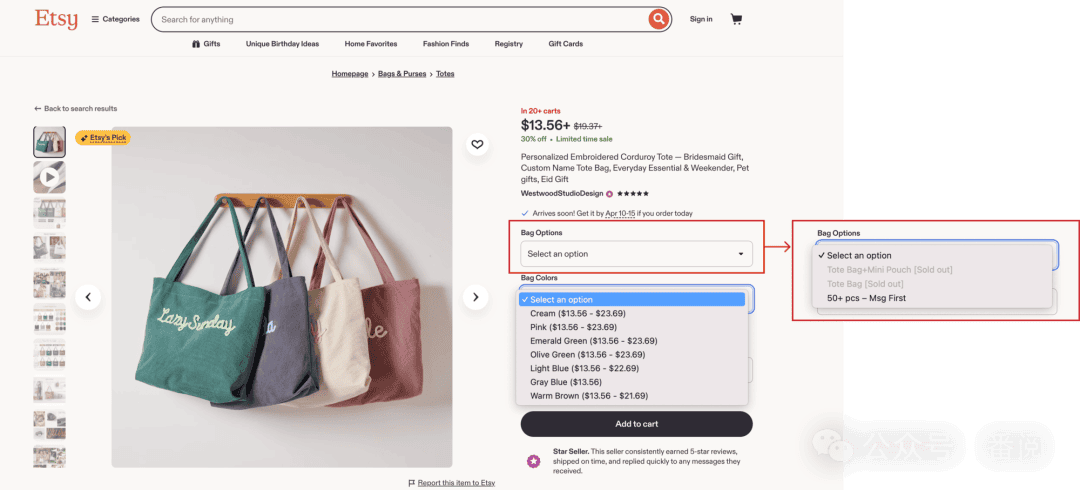1080x490 pixels.
Task: Select first tote bags thumbnail image
Action: (x=50, y=142)
